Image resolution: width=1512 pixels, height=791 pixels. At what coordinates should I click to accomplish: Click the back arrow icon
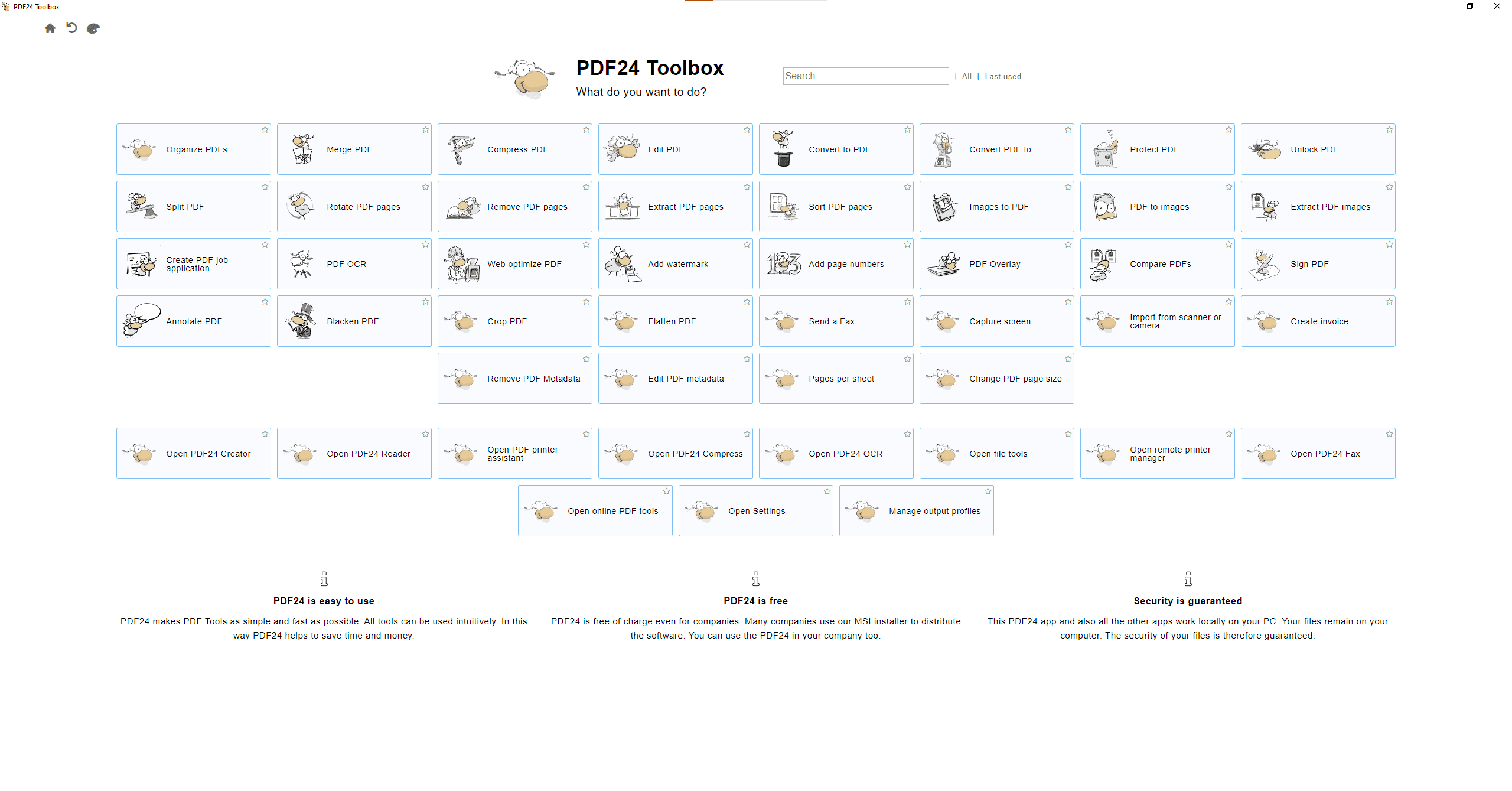click(x=71, y=28)
